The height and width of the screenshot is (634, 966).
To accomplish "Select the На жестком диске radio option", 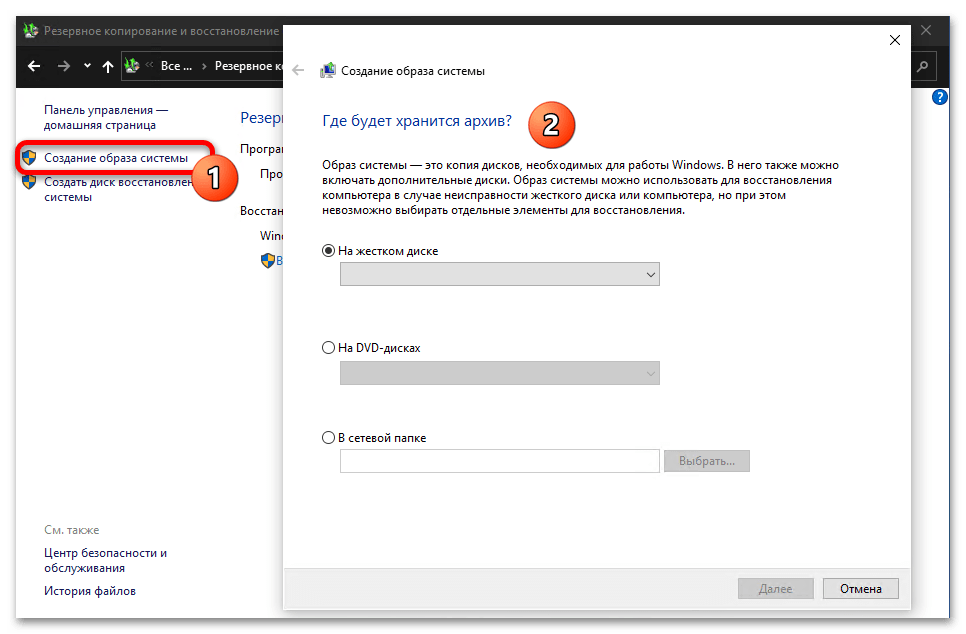I will 329,251.
